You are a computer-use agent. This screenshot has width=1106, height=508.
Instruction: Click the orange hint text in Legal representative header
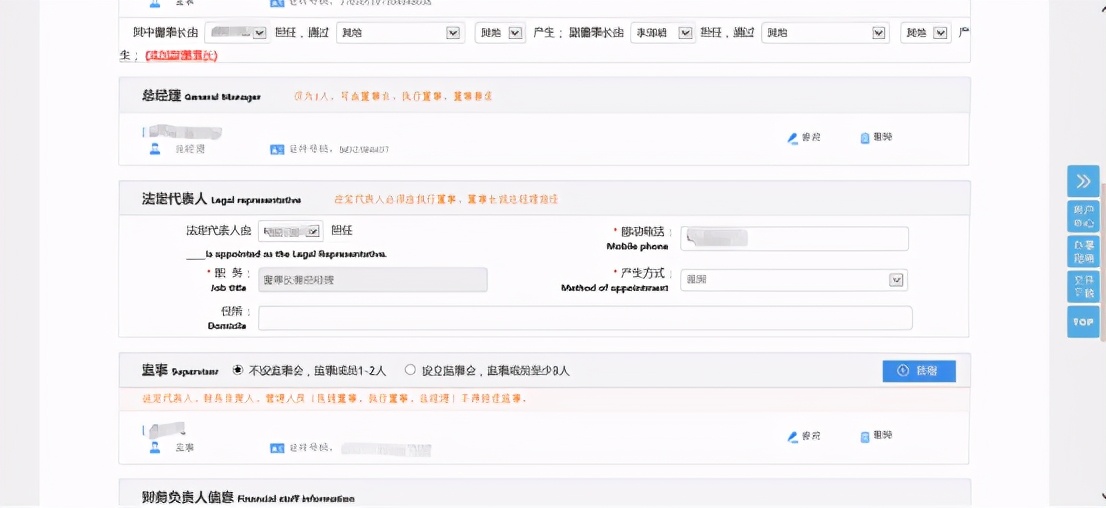tap(447, 200)
